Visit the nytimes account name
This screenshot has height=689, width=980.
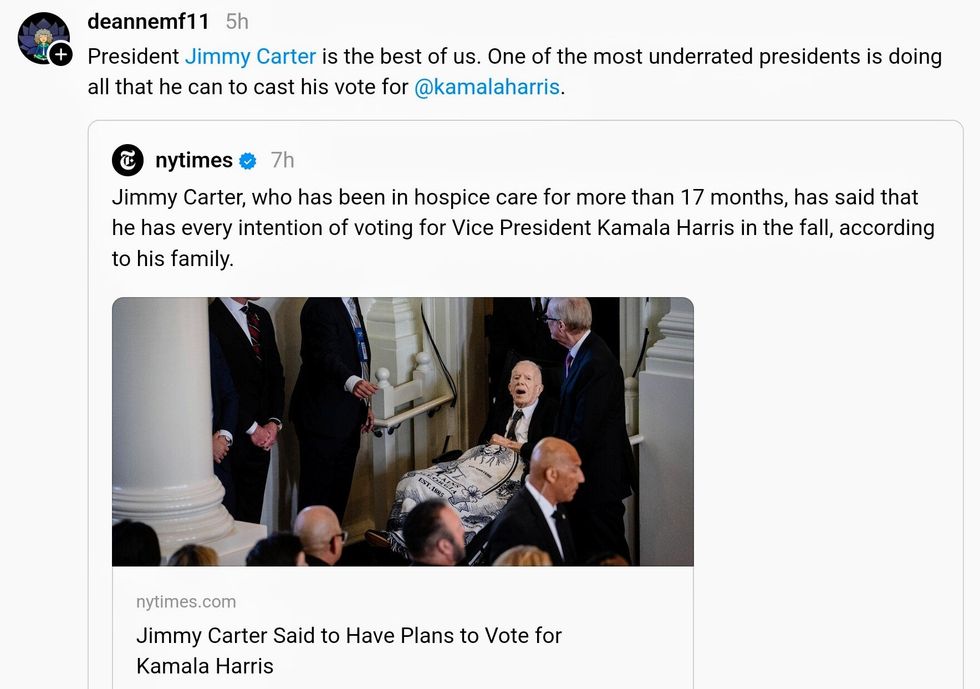194,160
